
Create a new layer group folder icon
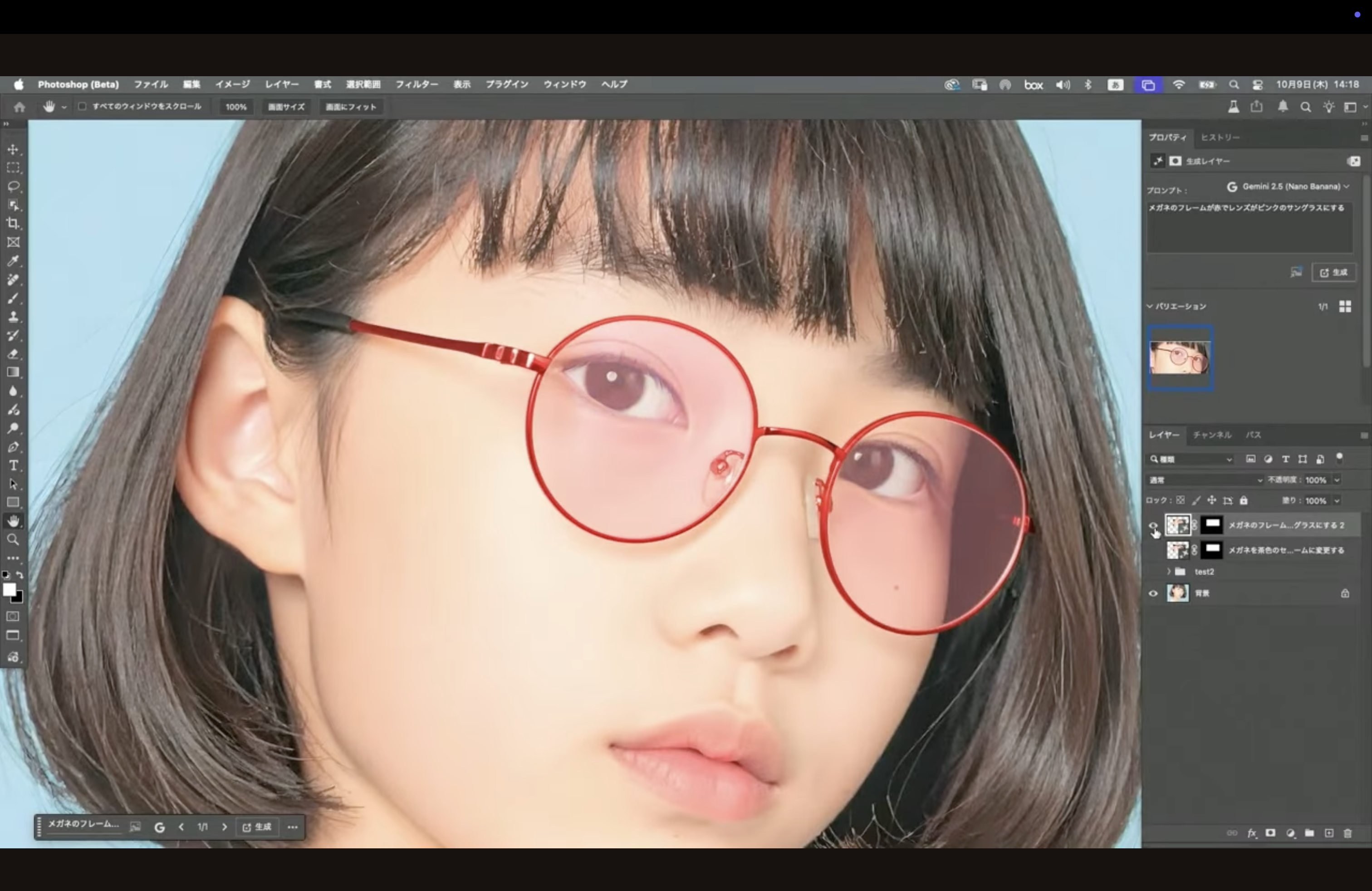click(1309, 833)
